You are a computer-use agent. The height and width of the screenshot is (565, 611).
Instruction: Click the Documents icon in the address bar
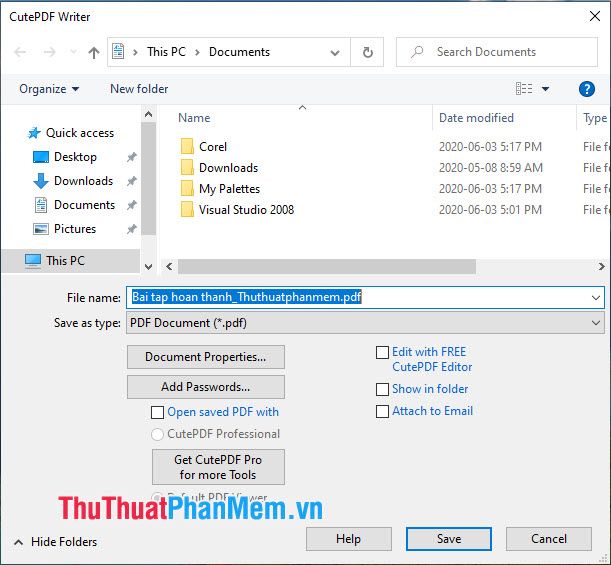(x=118, y=51)
